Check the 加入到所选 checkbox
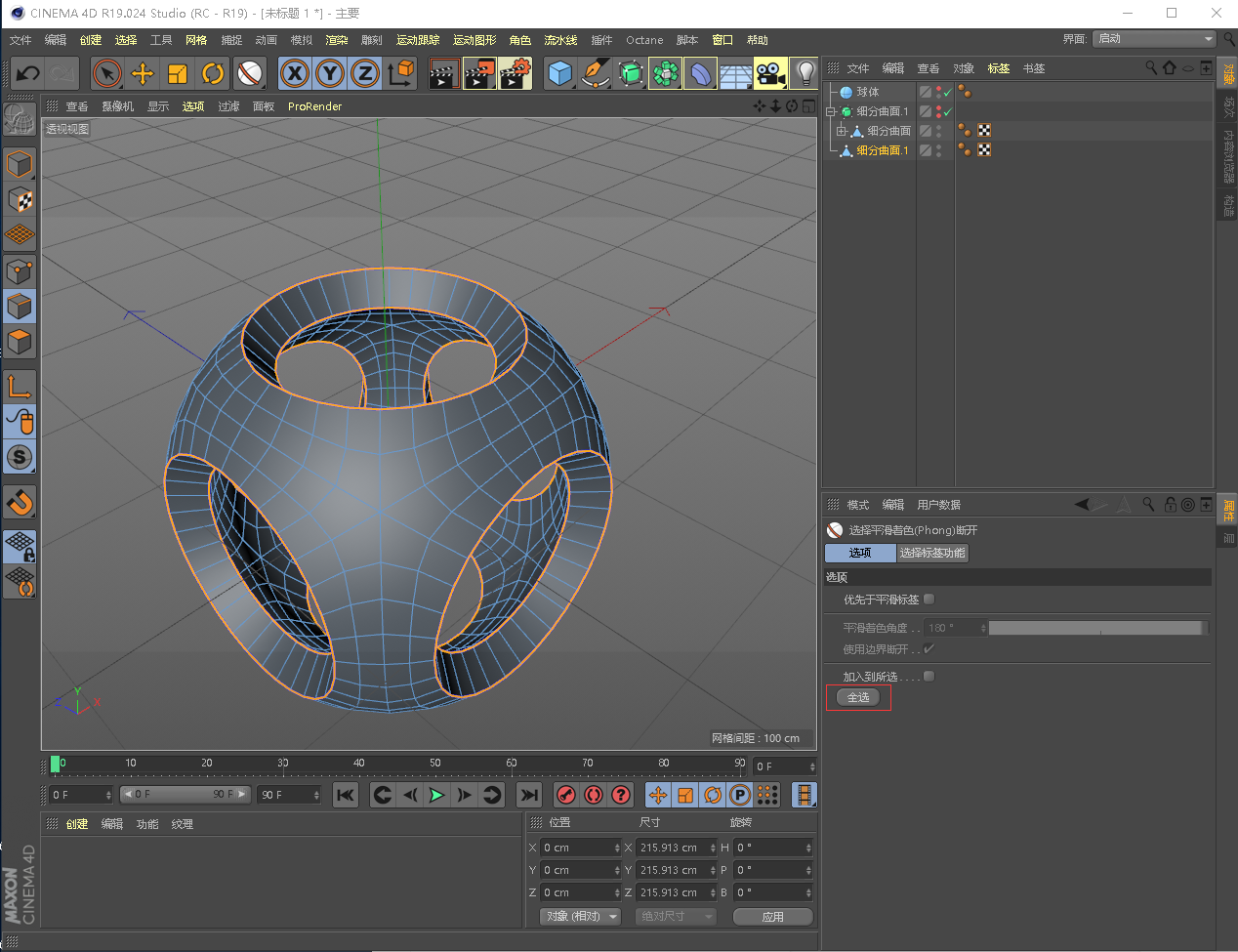Image resolution: width=1238 pixels, height=952 pixels. tap(929, 677)
